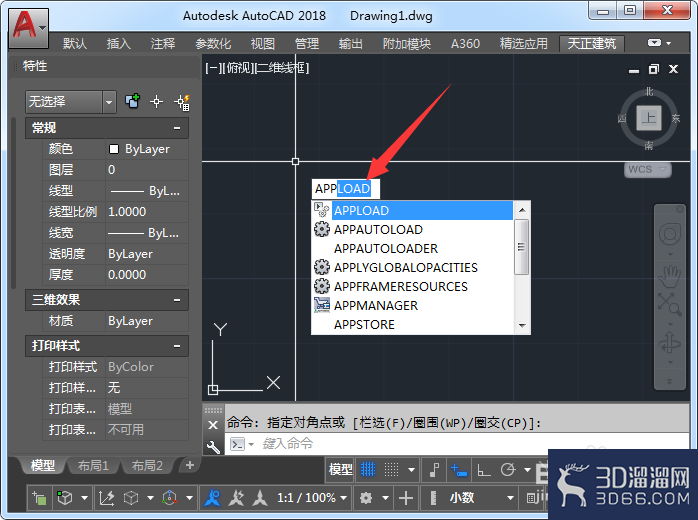Add a new layout with plus tab
Image resolution: width=698 pixels, height=520 pixels.
point(190,465)
